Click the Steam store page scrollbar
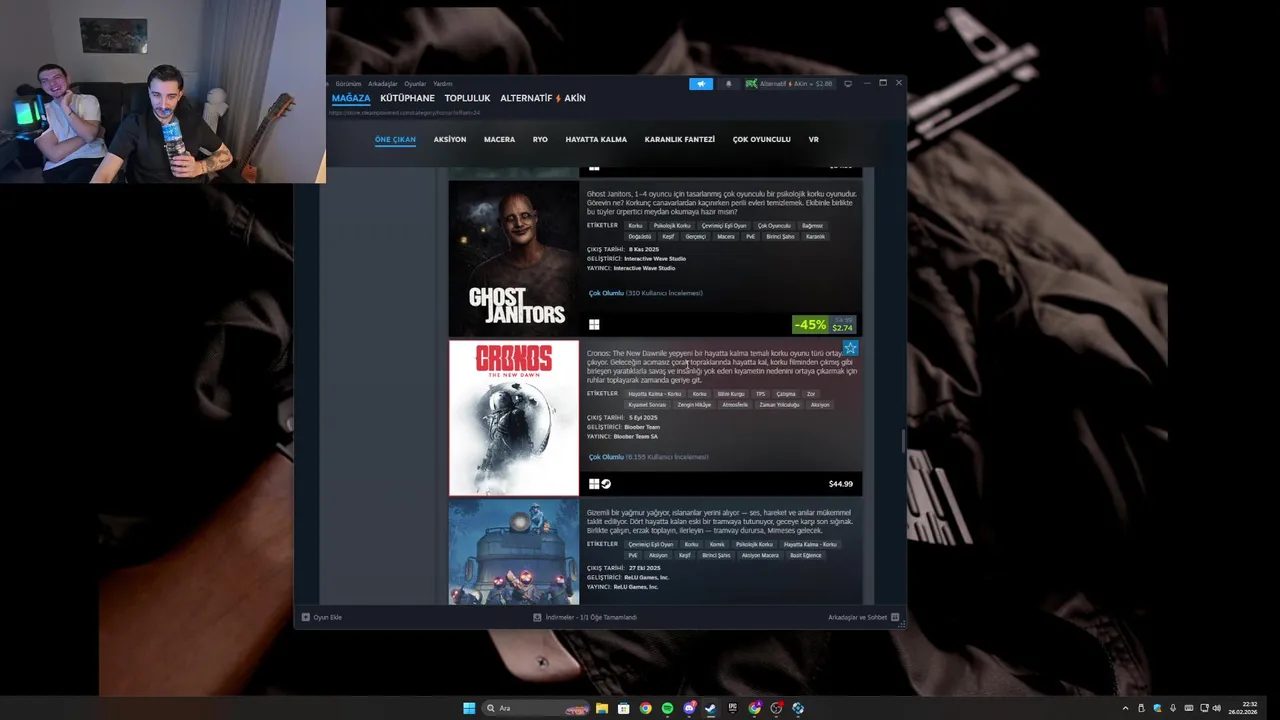1280x720 pixels. coord(904,441)
